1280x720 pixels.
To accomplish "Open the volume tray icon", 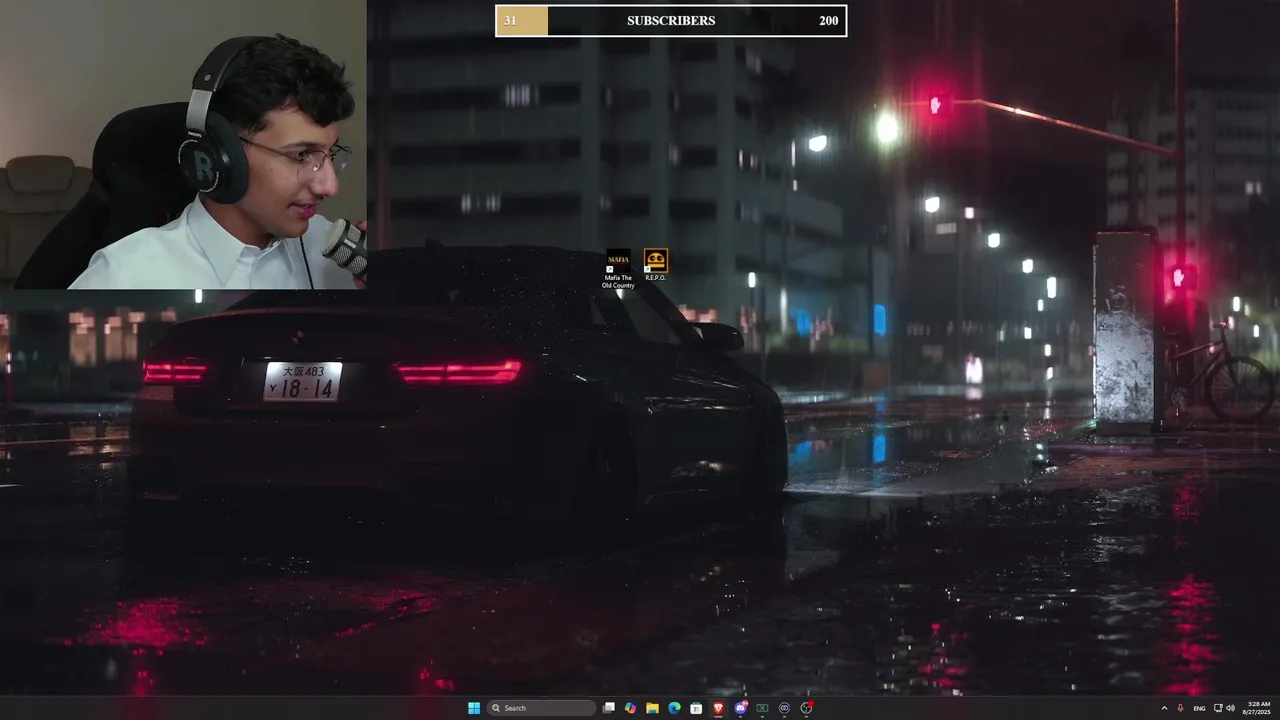I will [1231, 708].
